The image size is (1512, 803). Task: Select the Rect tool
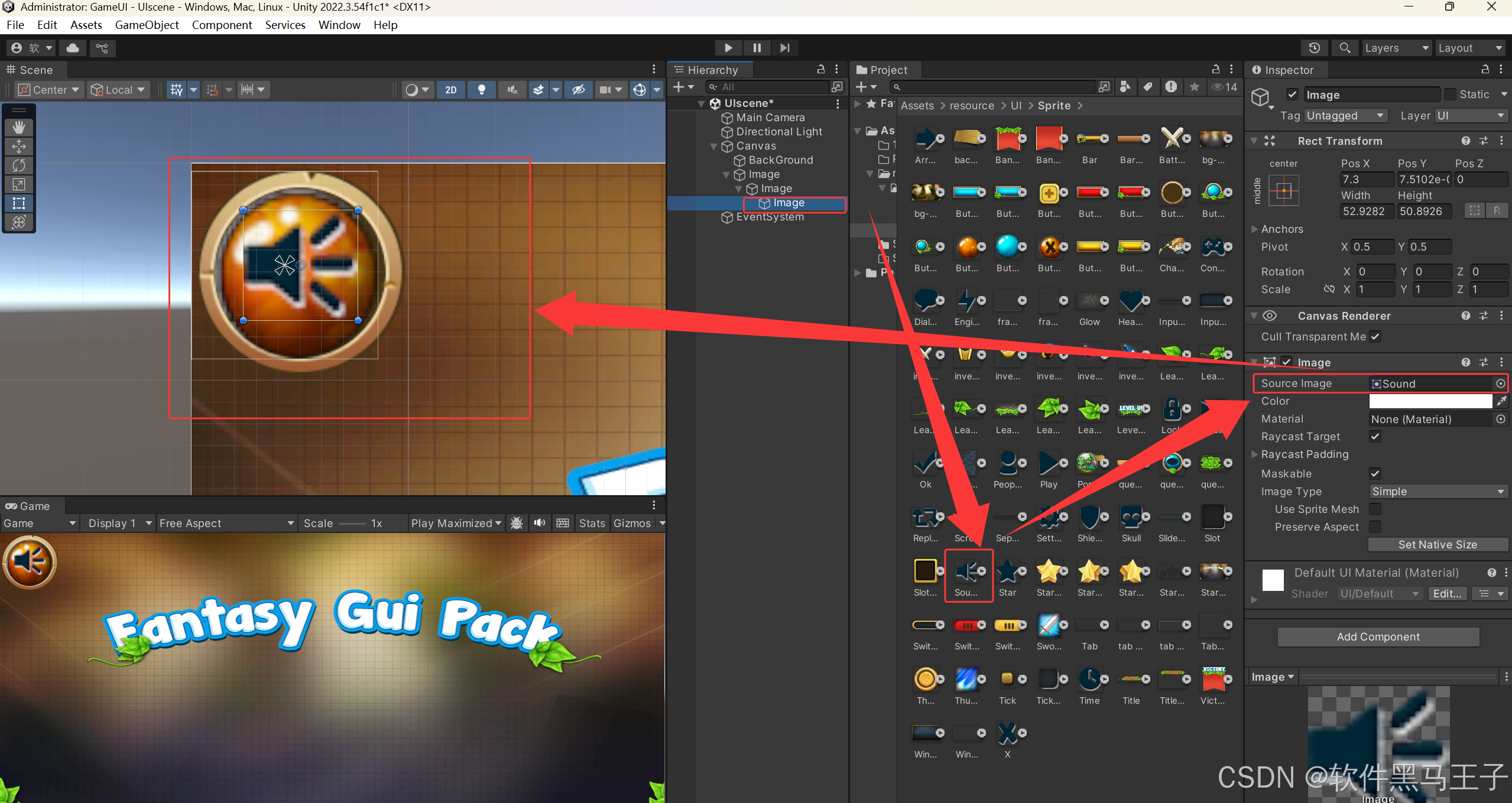[x=19, y=203]
